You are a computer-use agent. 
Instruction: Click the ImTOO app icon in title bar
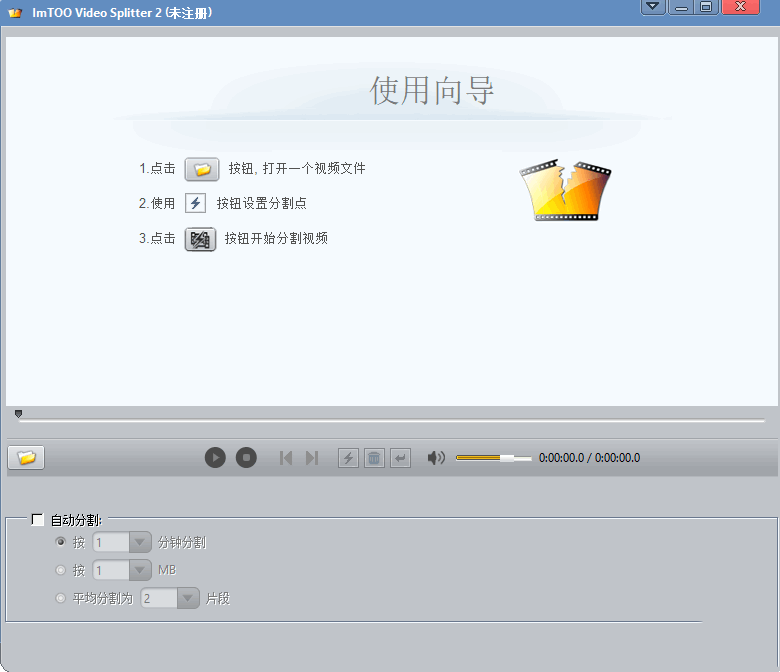(15, 13)
